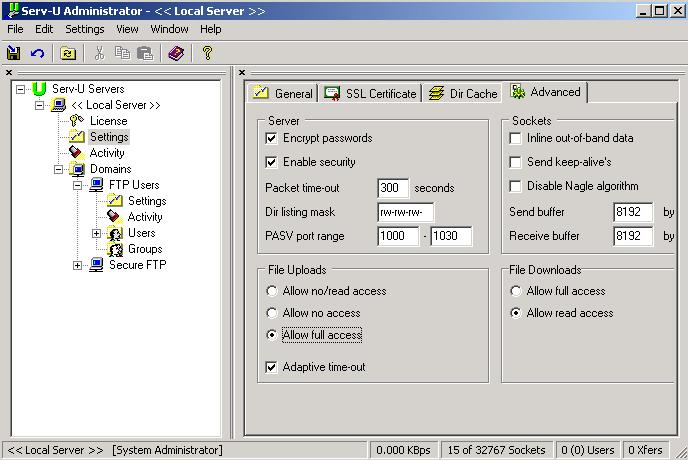688x460 pixels.
Task: Open the help book toolbar icon
Action: point(176,54)
